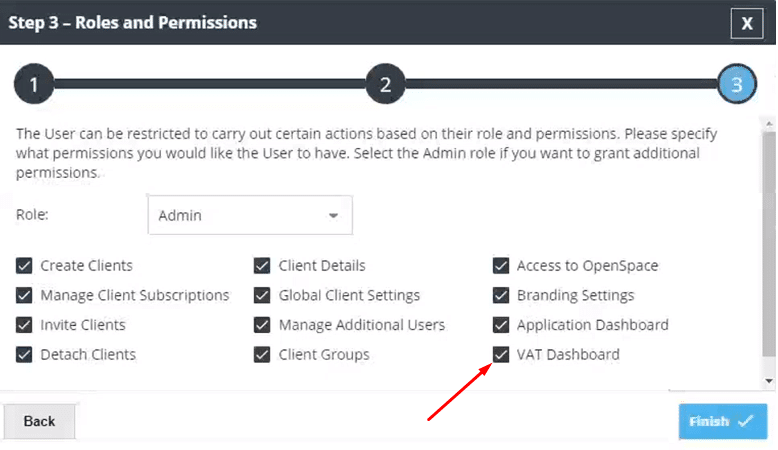778x450 pixels.
Task: Toggle Manage Client Subscriptions checkbox
Action: [x=24, y=295]
